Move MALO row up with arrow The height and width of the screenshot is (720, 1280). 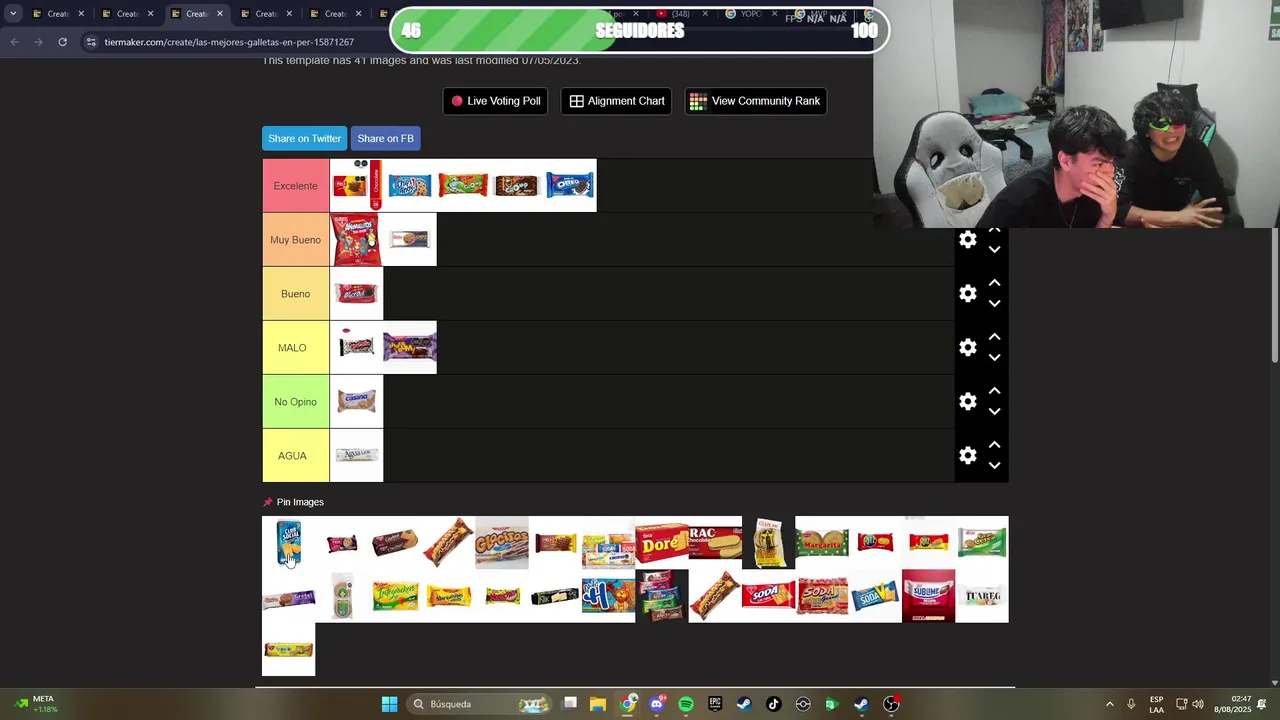[994, 337]
